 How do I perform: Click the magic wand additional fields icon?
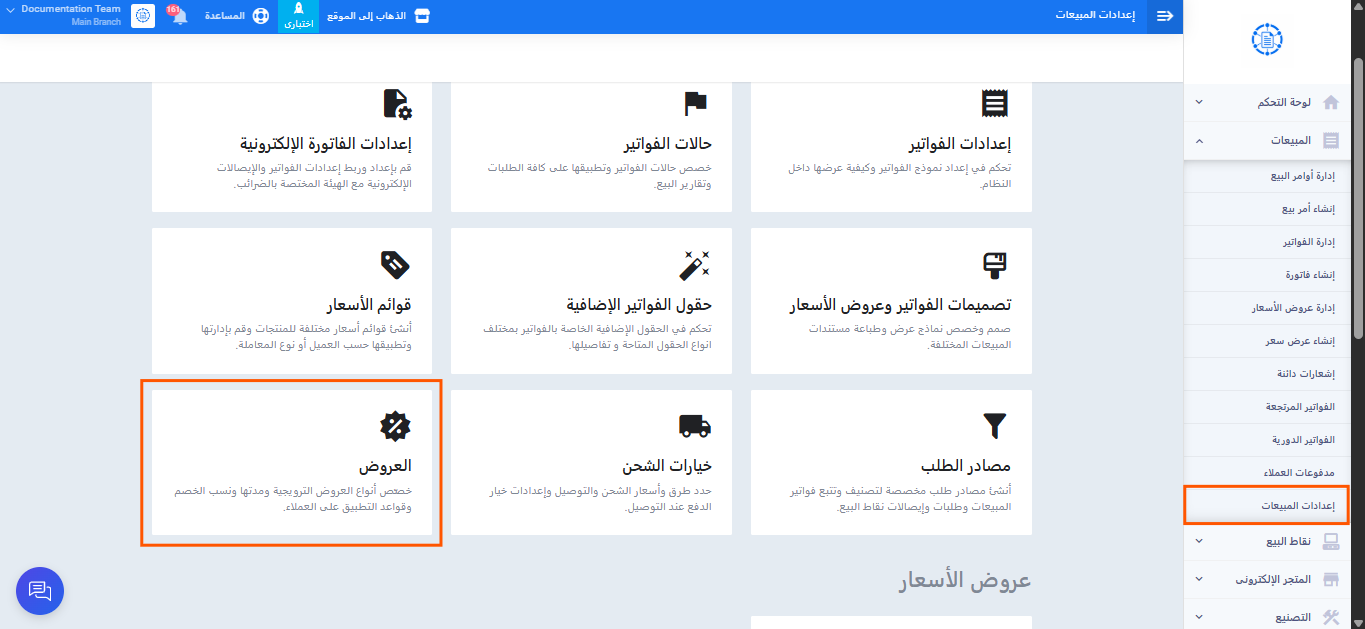tap(695, 265)
